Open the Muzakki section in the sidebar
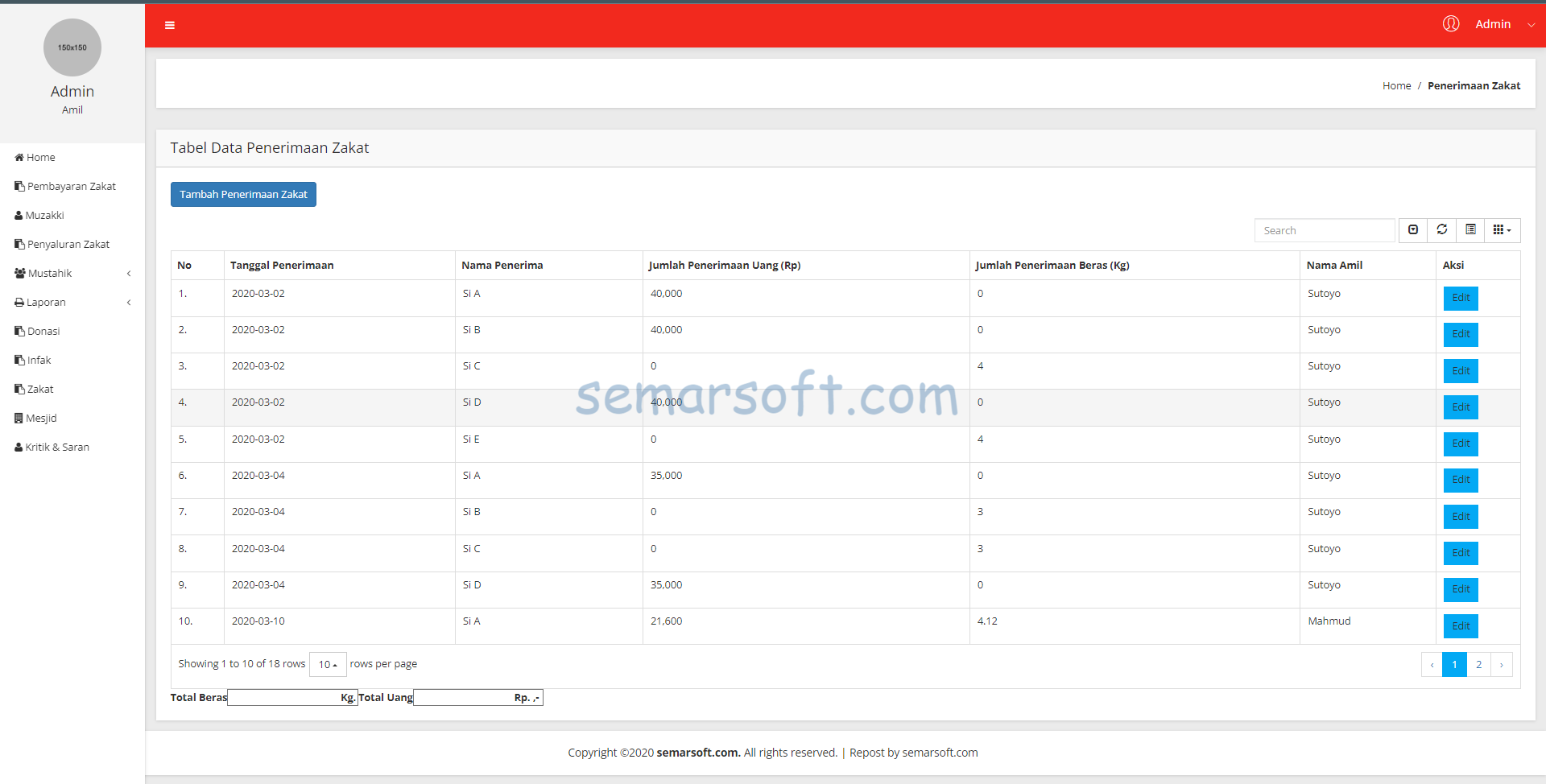Image resolution: width=1546 pixels, height=784 pixels. point(45,215)
